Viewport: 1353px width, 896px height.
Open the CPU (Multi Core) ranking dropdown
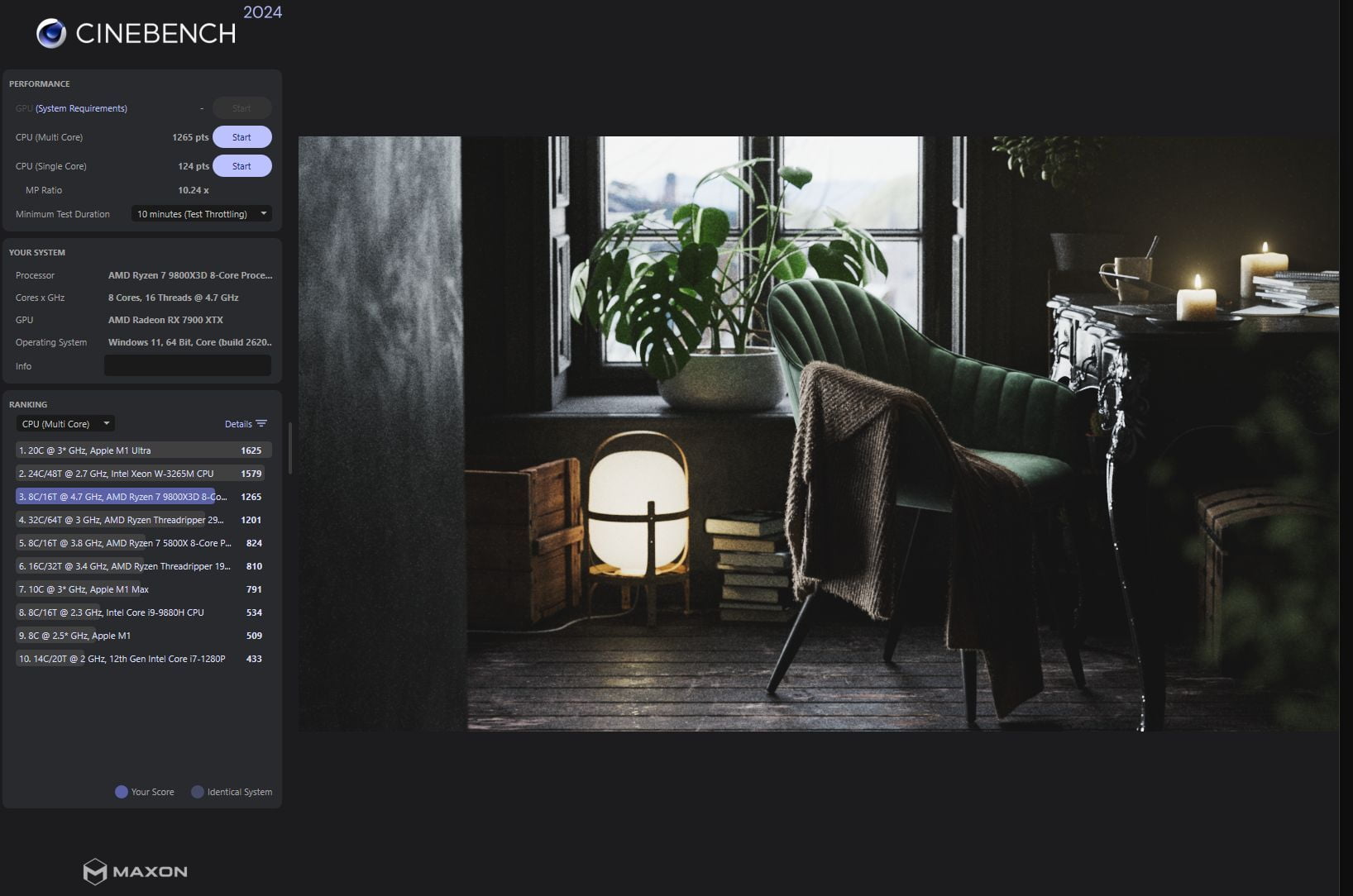(x=65, y=424)
